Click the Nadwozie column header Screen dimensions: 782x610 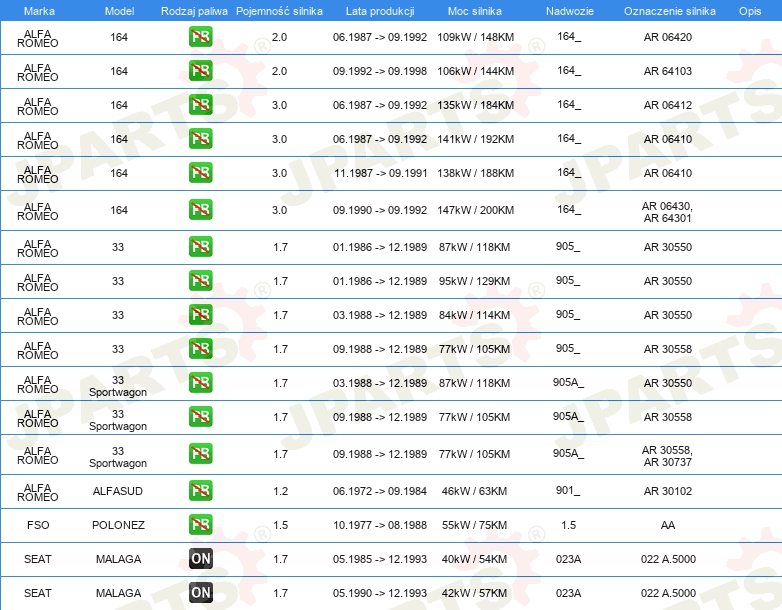click(x=570, y=11)
